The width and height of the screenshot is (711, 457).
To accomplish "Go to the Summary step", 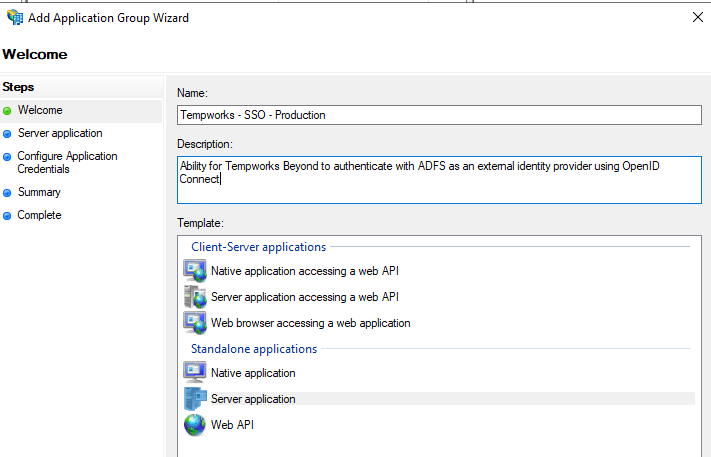I will [39, 192].
